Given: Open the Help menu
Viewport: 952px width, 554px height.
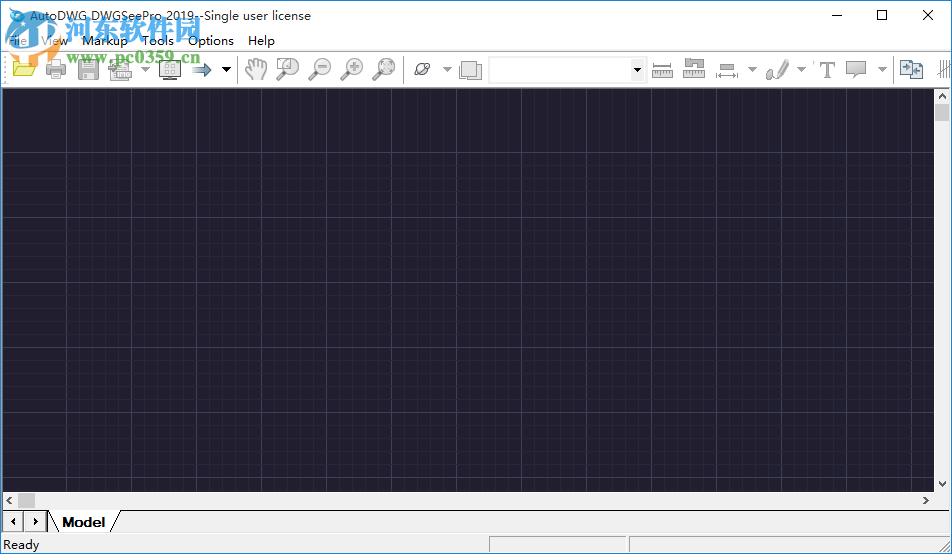Looking at the screenshot, I should coord(261,41).
